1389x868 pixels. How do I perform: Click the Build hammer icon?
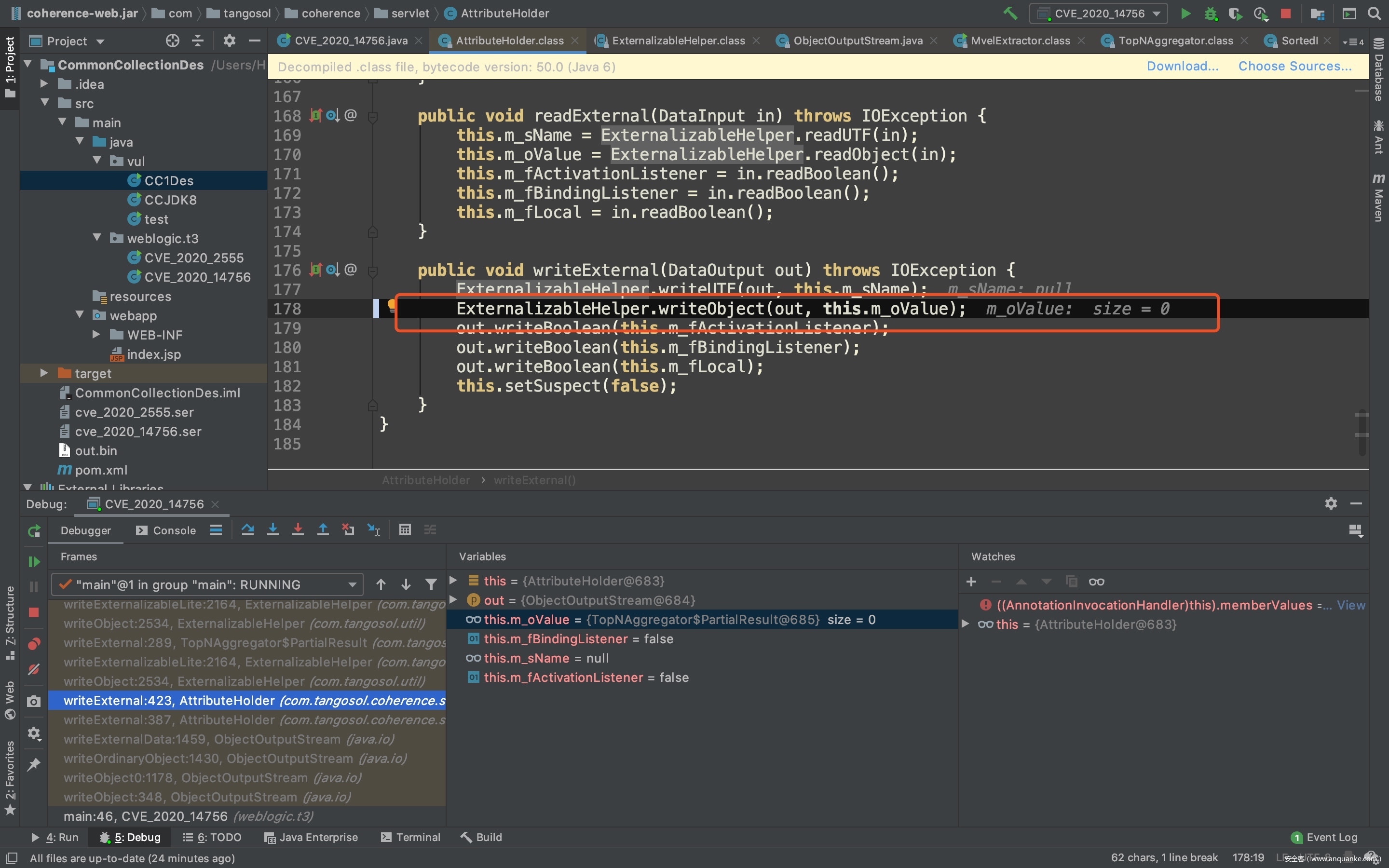pos(1010,13)
